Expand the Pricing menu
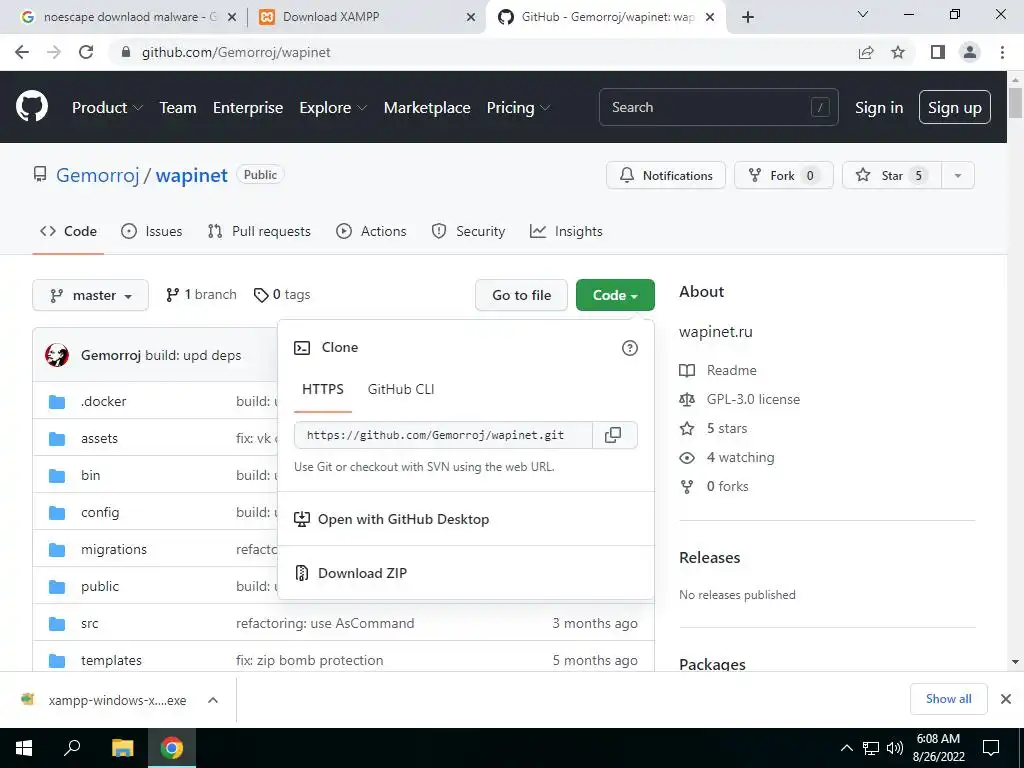Image resolution: width=1024 pixels, height=768 pixels. tap(519, 108)
